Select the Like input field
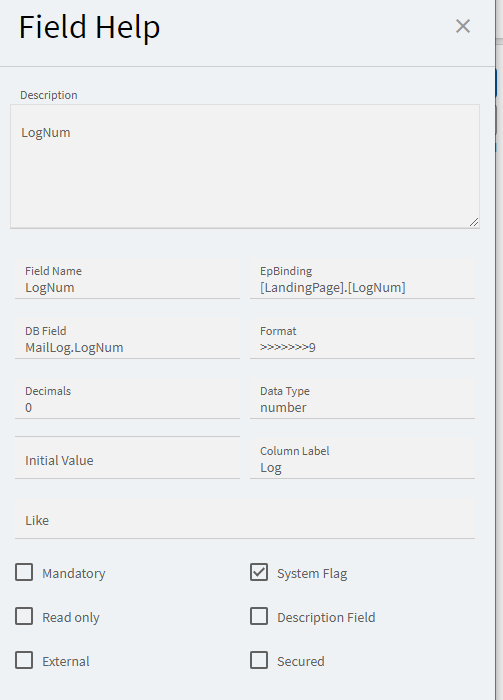 coord(245,519)
